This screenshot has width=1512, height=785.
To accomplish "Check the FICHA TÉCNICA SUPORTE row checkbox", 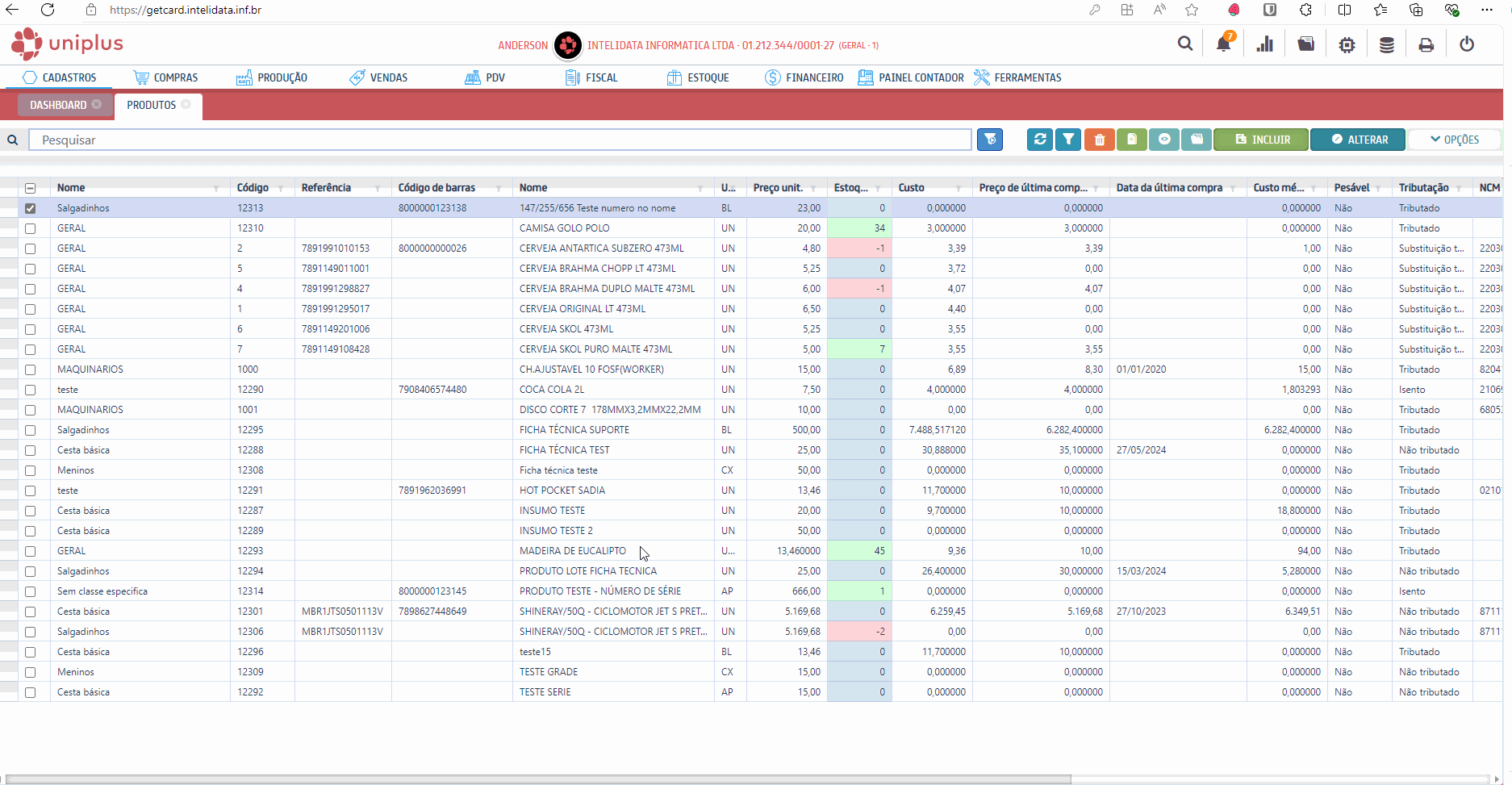I will pos(30,430).
